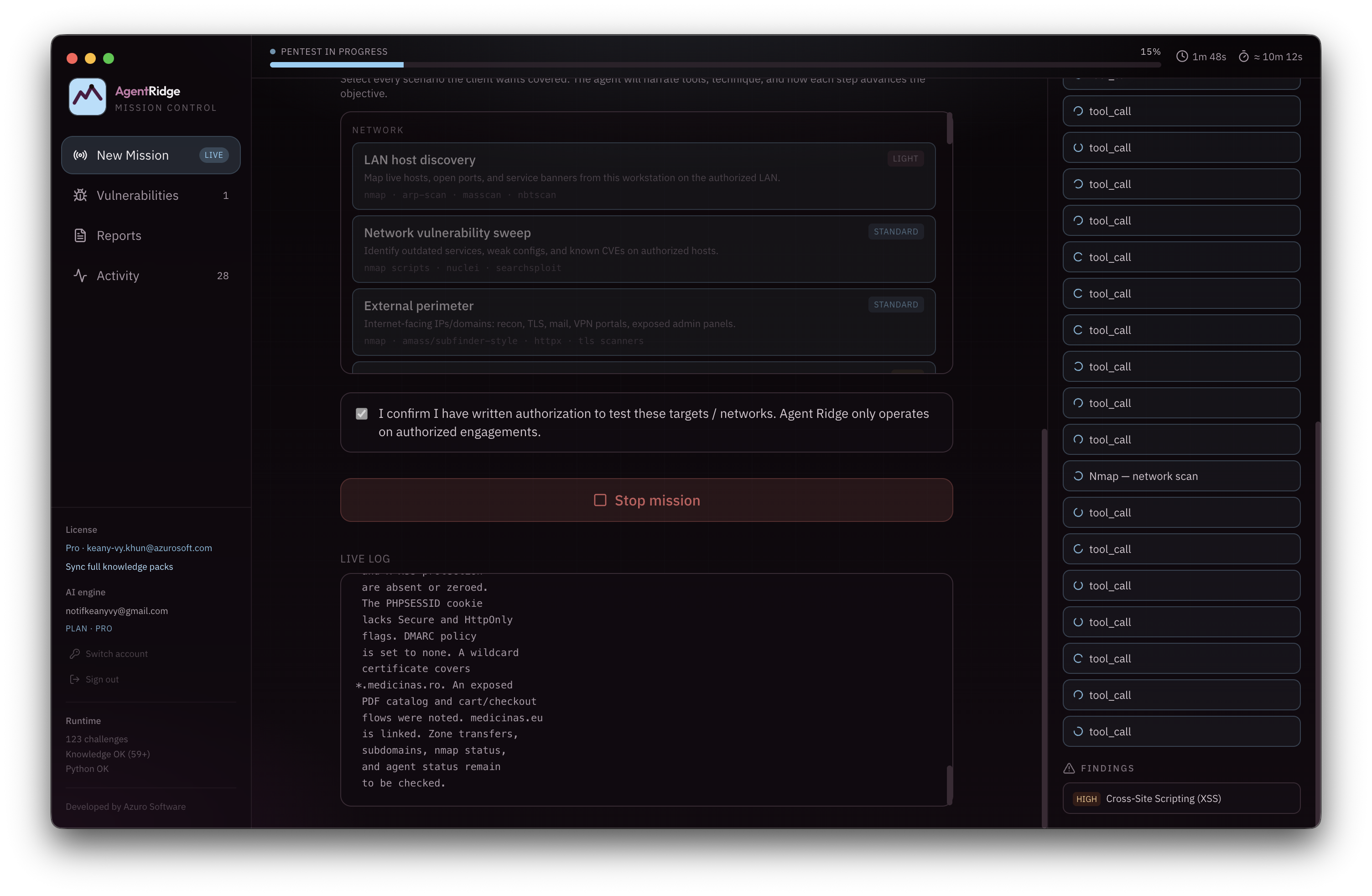Image resolution: width=1372 pixels, height=896 pixels.
Task: Click the Activity pulse icon
Action: point(80,276)
